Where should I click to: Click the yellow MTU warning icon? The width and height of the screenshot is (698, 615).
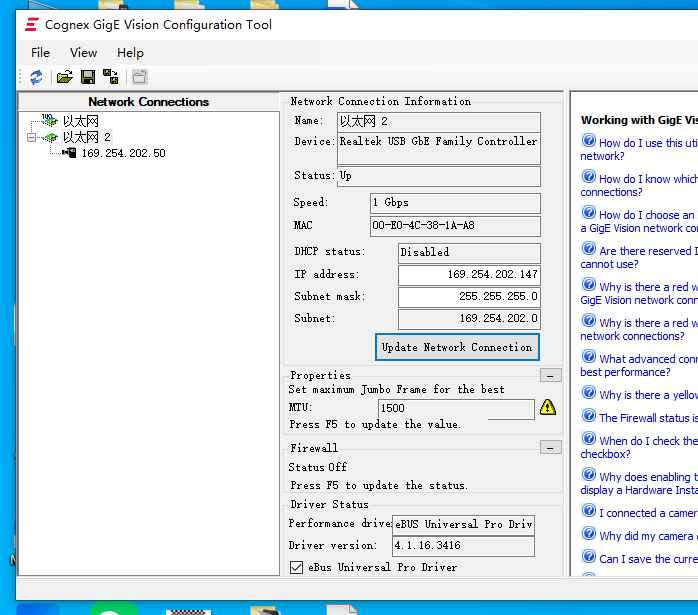pos(548,407)
